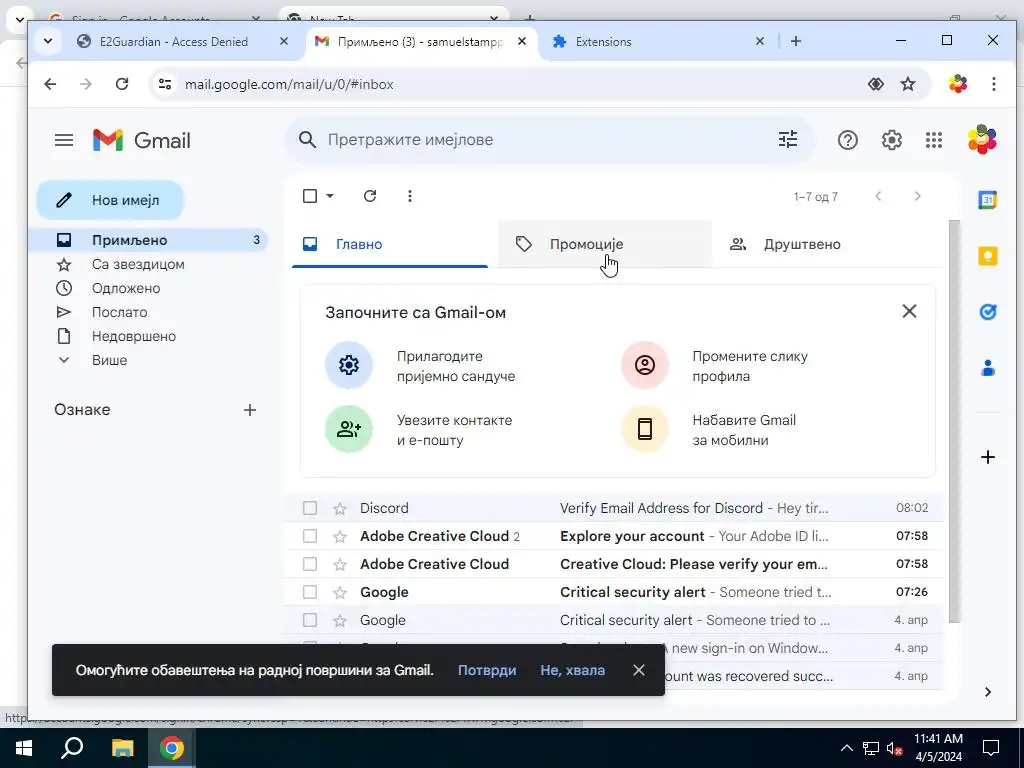Bookmark this page with the star icon
The image size is (1024, 768).
pyautogui.click(x=908, y=84)
